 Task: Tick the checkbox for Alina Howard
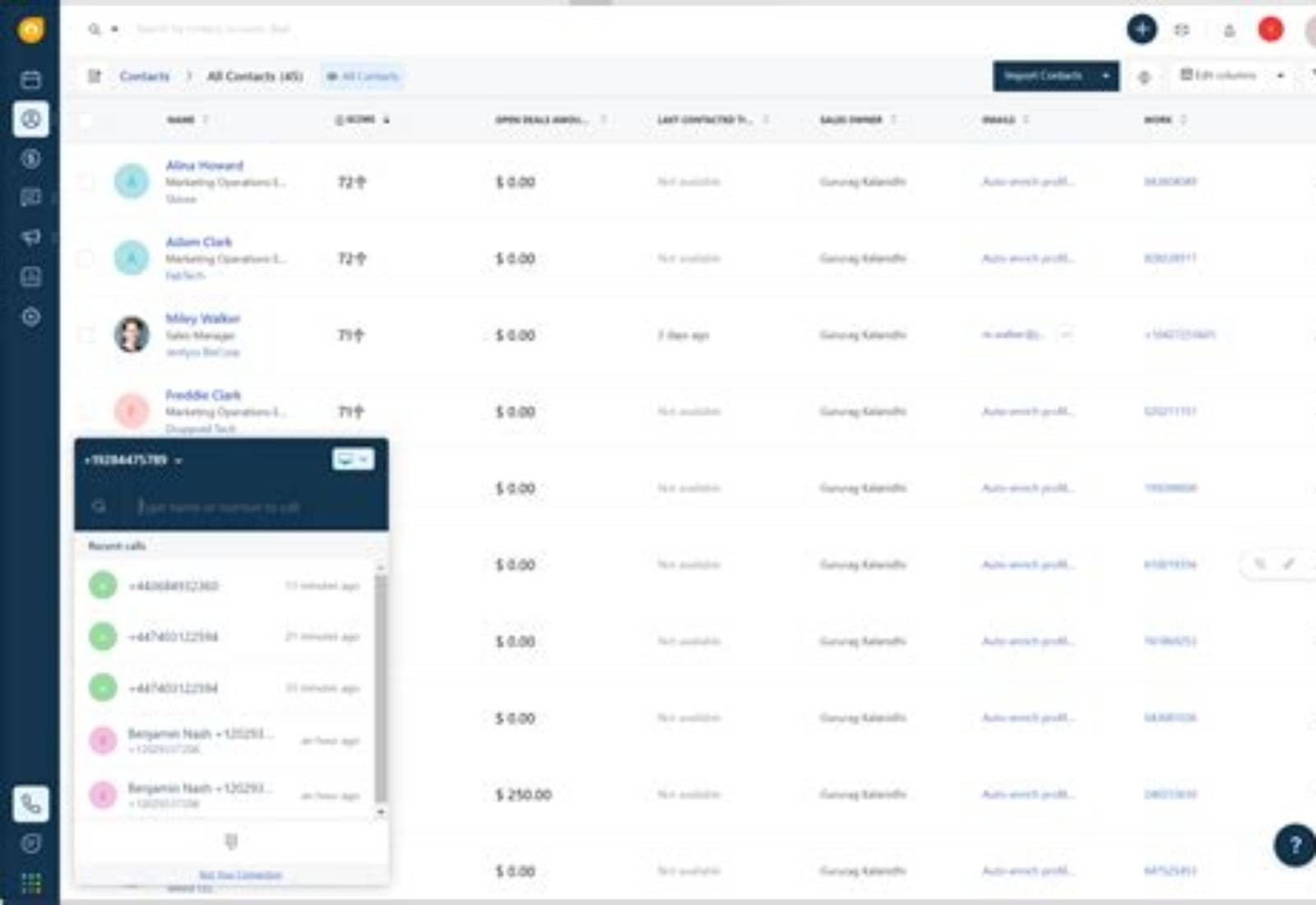tap(86, 182)
